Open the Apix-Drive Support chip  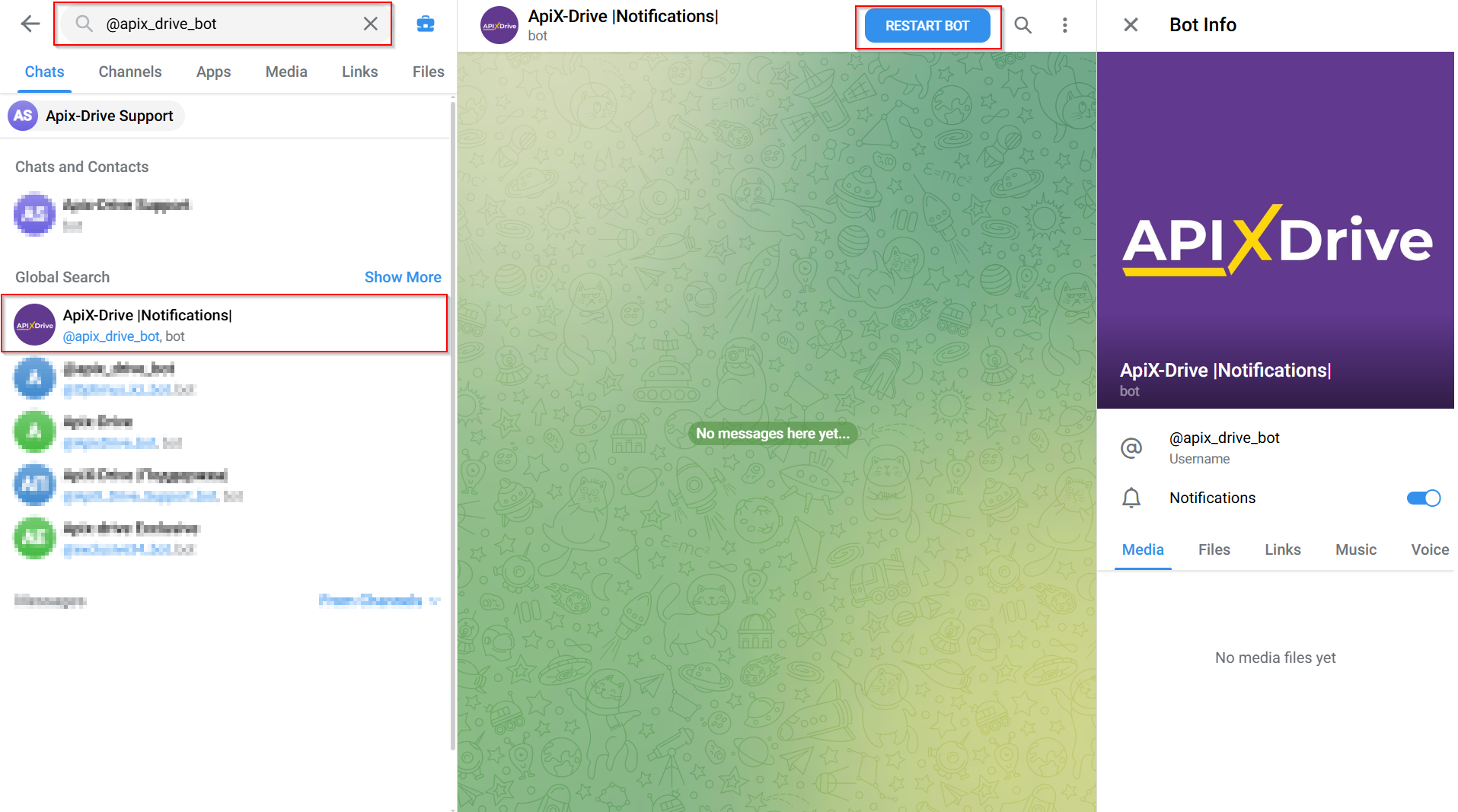(x=96, y=116)
